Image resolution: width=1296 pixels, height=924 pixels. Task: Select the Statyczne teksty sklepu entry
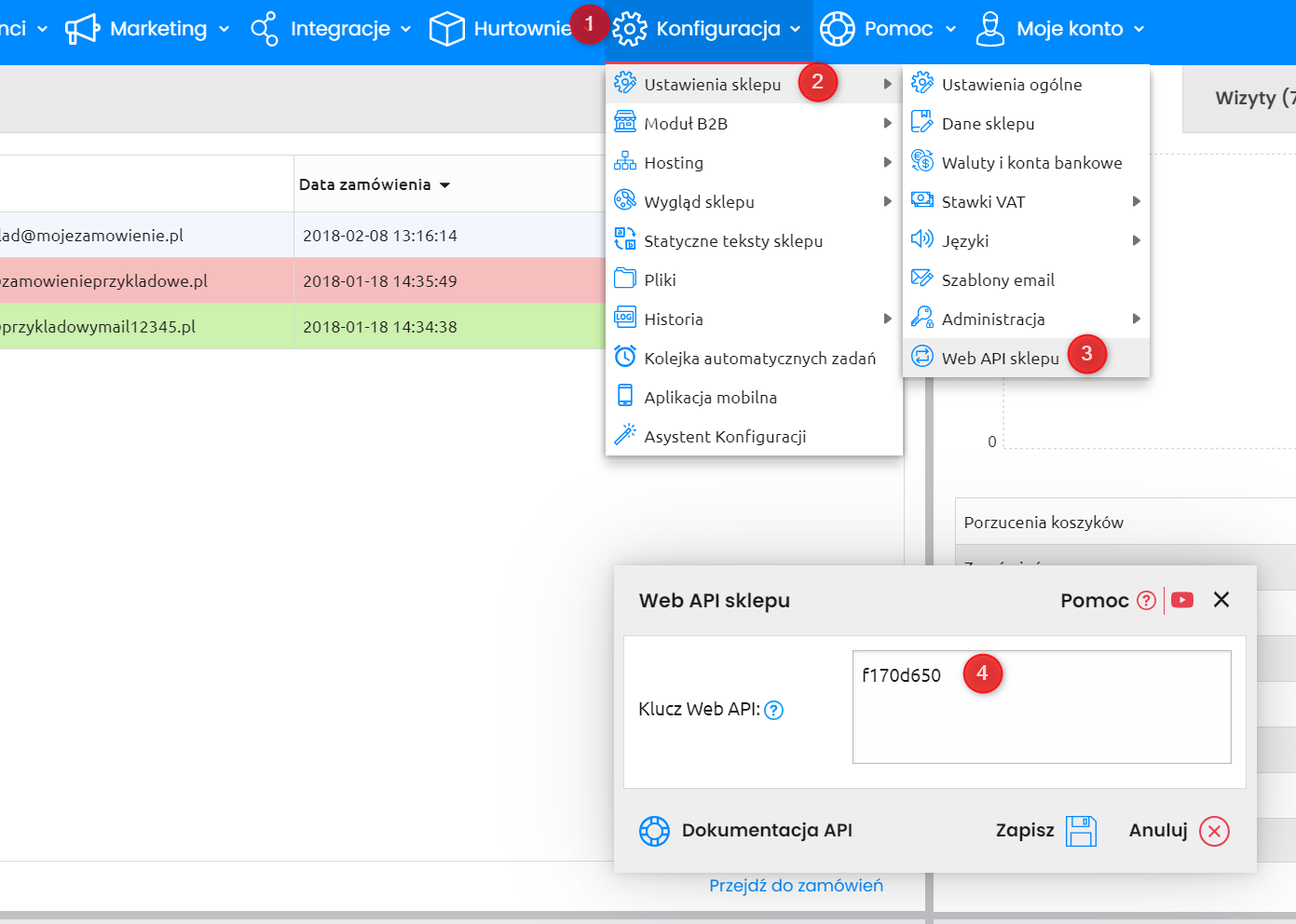pyautogui.click(x=754, y=240)
